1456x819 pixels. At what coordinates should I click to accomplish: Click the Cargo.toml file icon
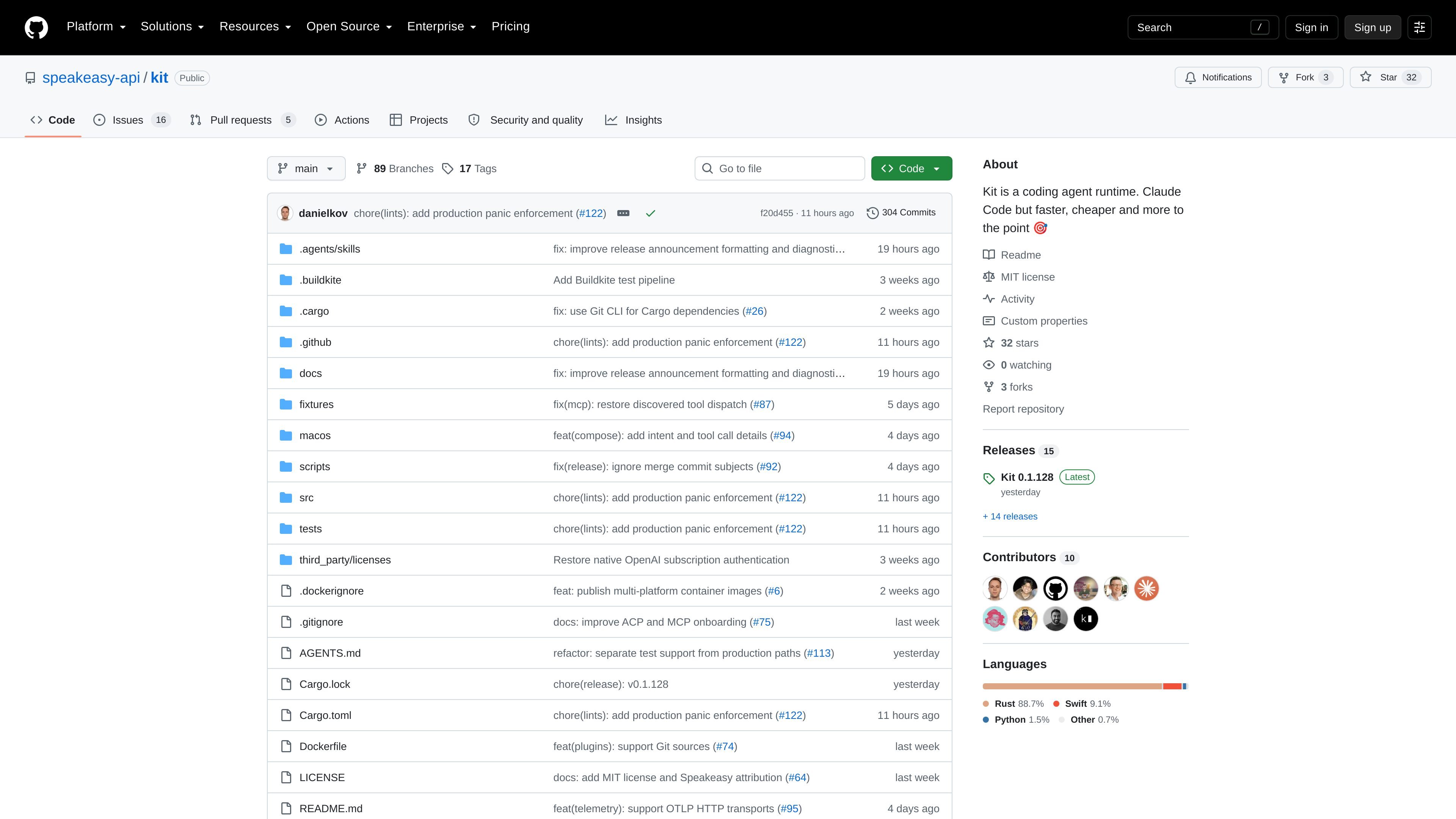click(286, 715)
